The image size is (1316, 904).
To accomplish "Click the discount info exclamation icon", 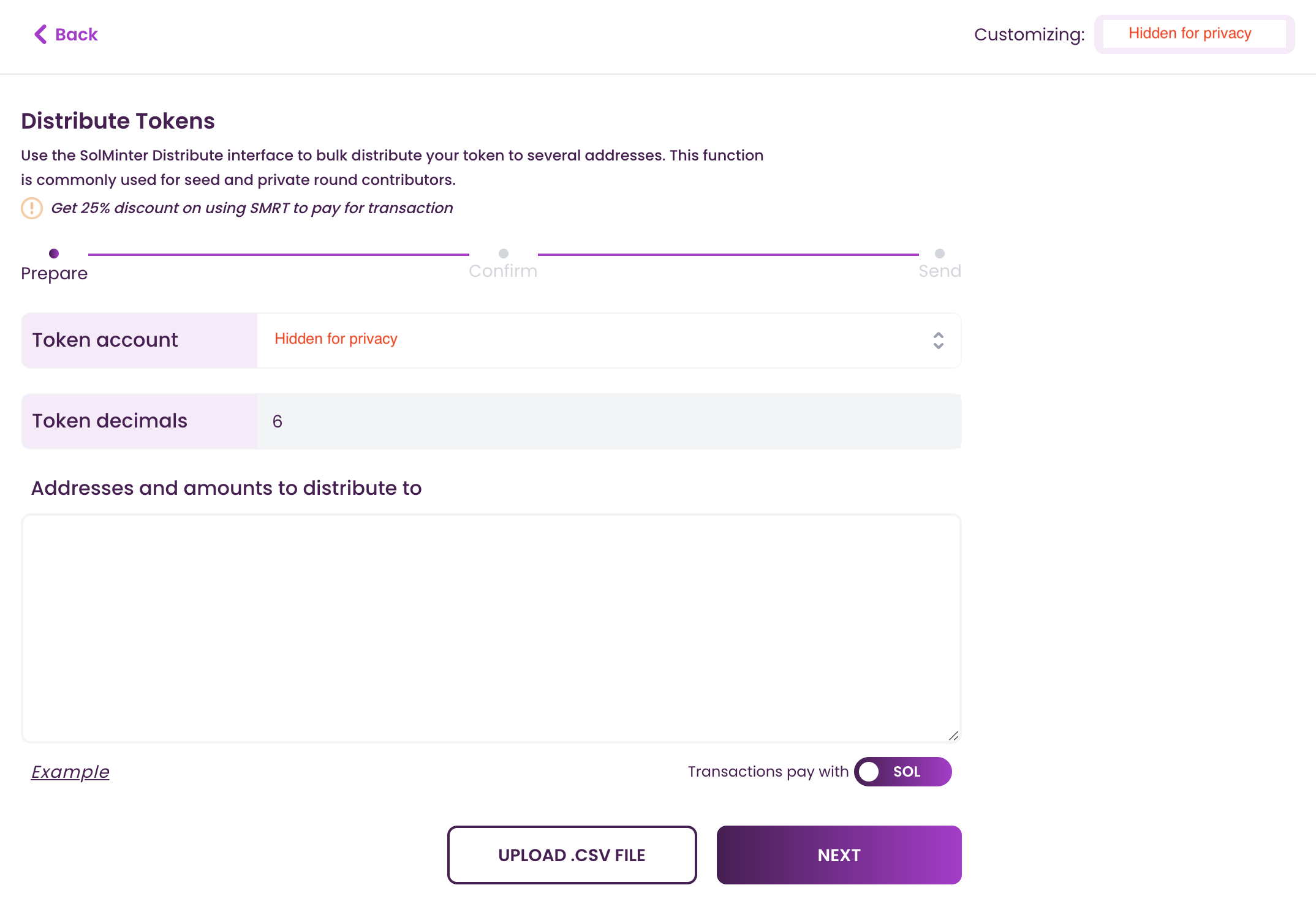I will [x=32, y=208].
